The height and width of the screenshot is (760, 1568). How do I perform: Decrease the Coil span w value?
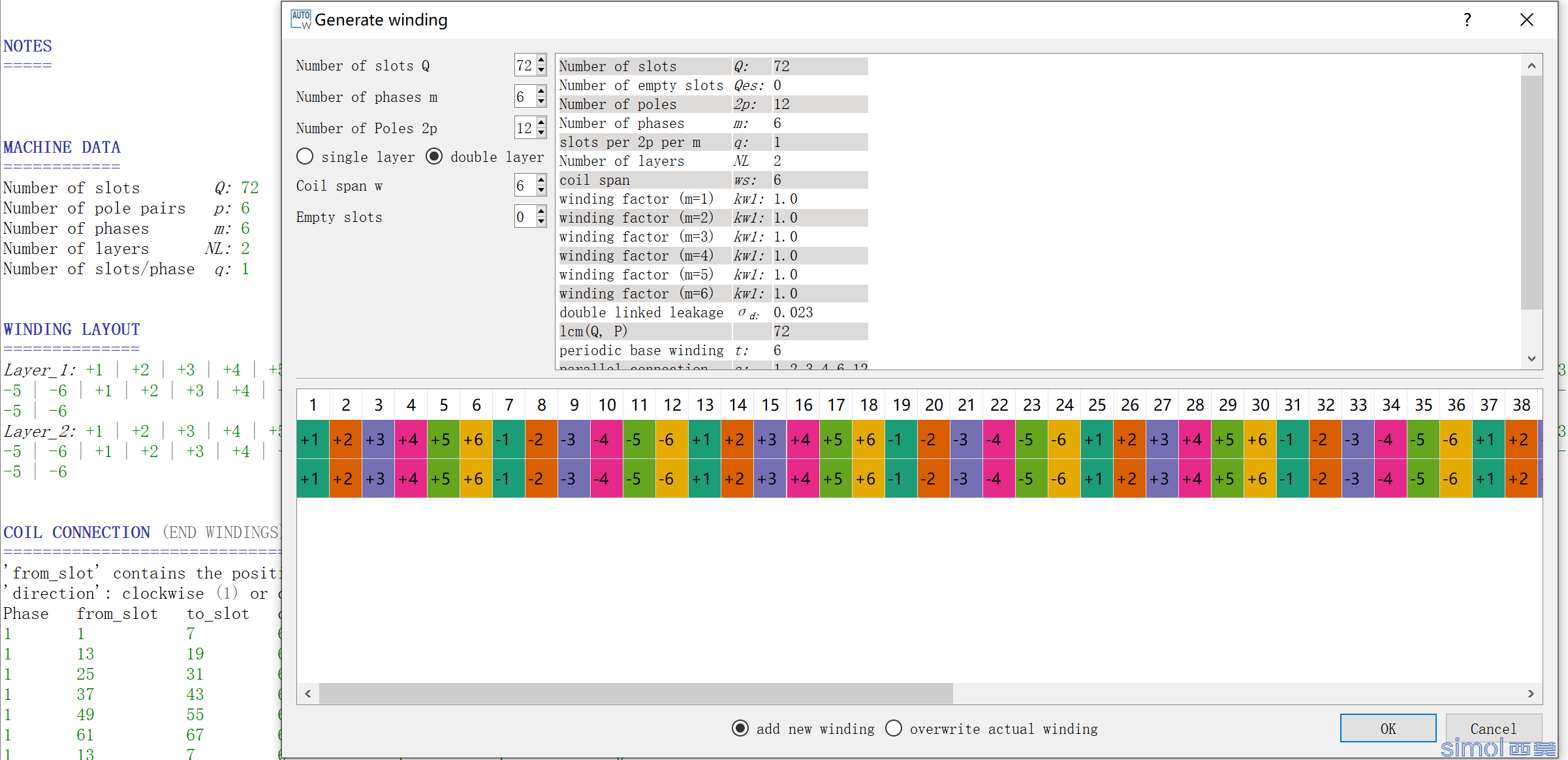click(x=541, y=191)
